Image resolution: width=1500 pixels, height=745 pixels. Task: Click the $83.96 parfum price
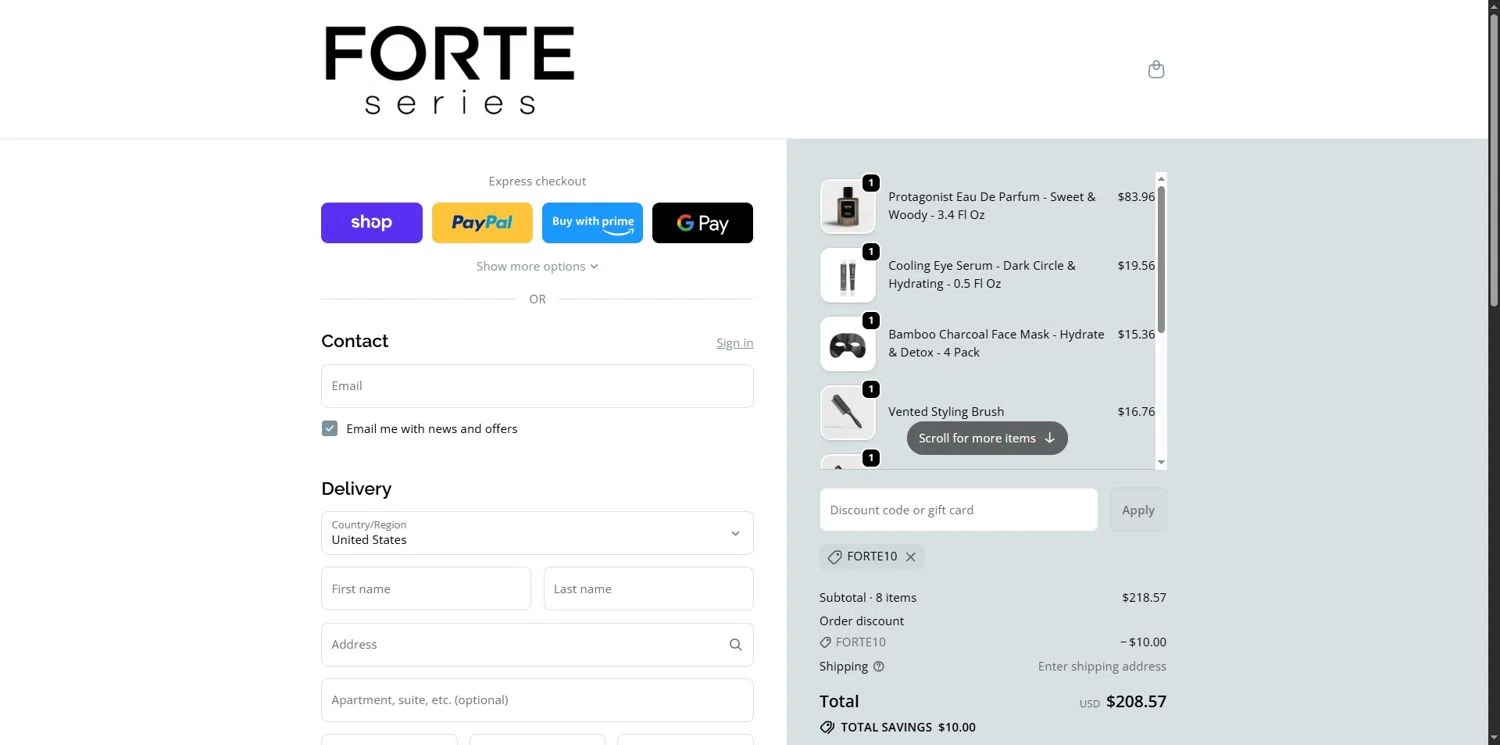click(1136, 197)
